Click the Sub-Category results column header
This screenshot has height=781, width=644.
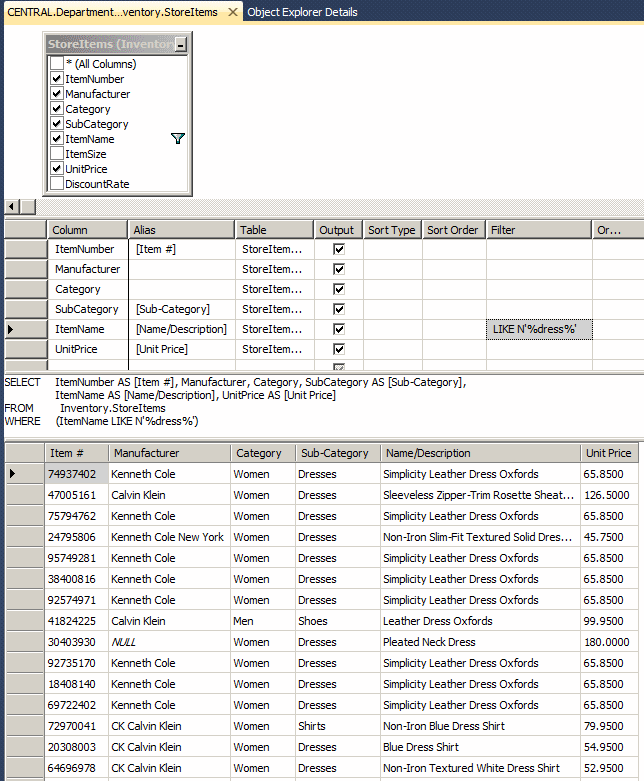tap(338, 453)
